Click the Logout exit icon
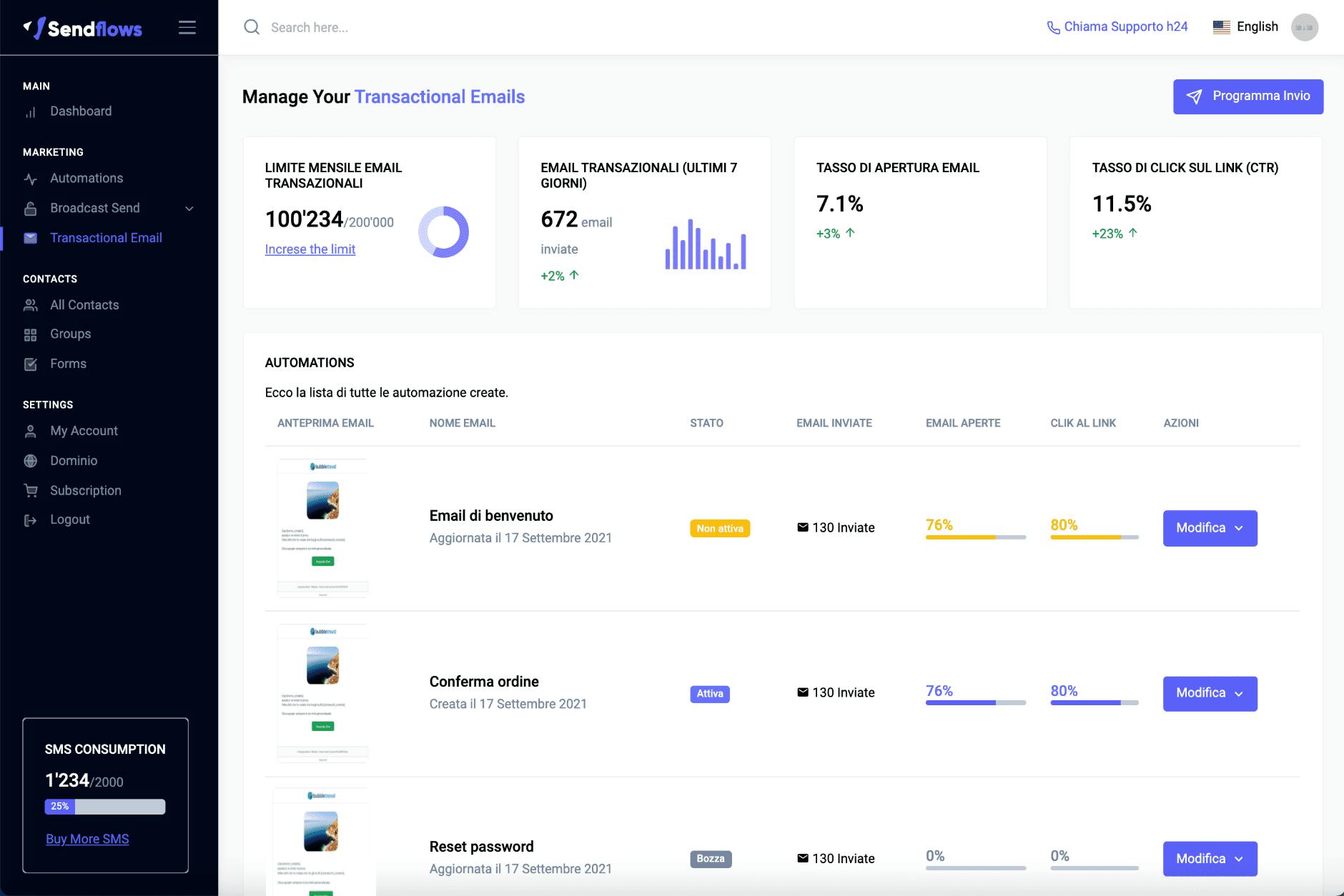1344x896 pixels. pyautogui.click(x=31, y=520)
